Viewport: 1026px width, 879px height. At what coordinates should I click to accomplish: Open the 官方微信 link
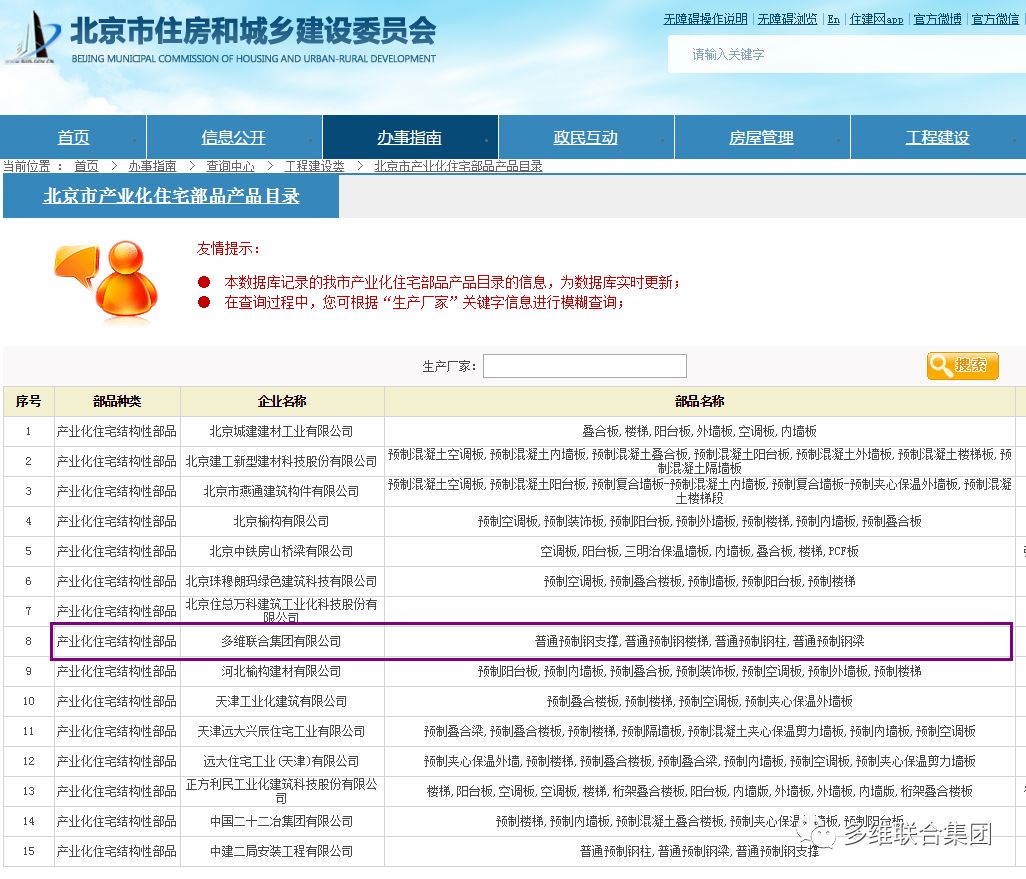pos(995,19)
